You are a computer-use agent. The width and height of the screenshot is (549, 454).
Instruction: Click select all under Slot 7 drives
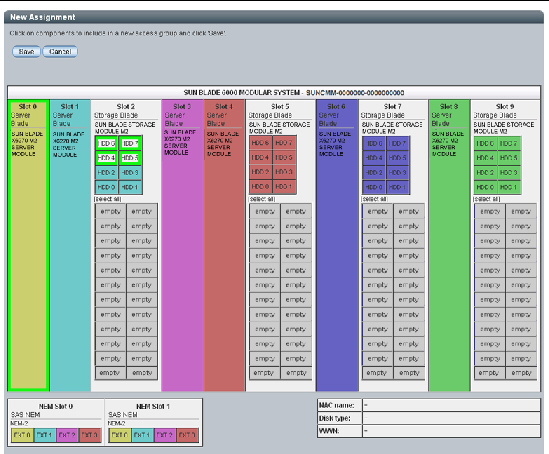[375, 199]
